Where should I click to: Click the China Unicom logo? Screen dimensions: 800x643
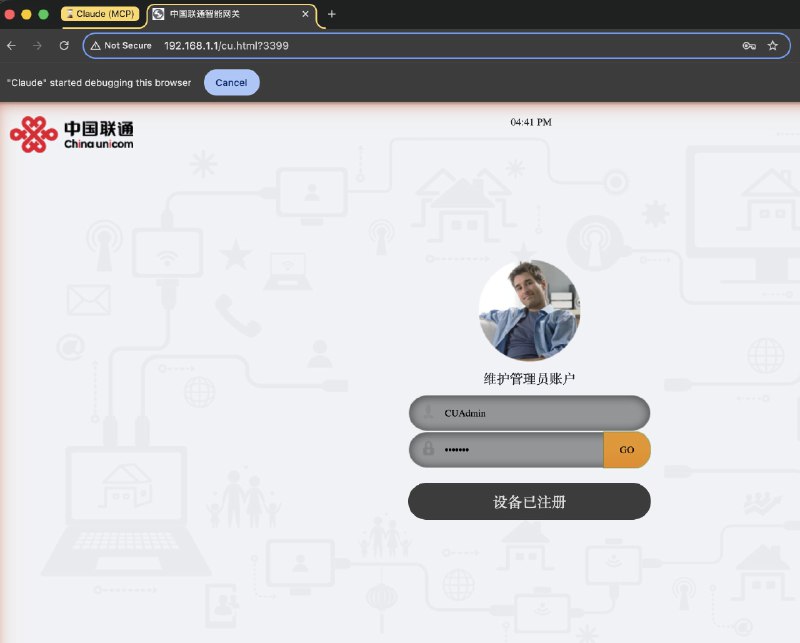[71, 135]
